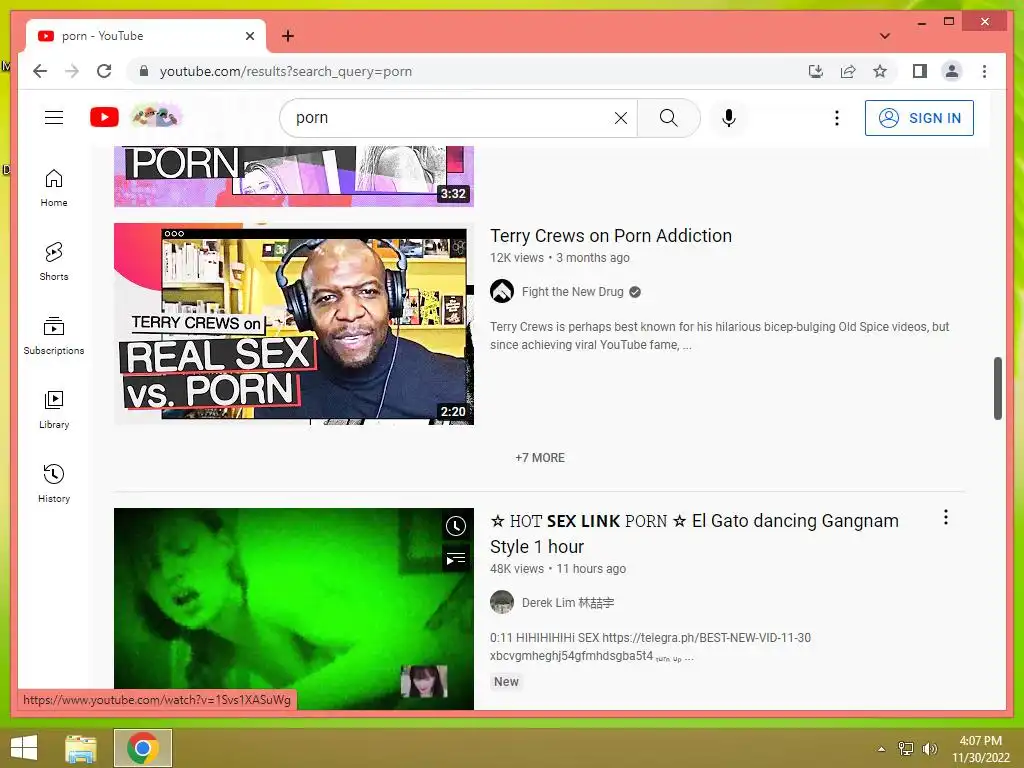The width and height of the screenshot is (1024, 768).
Task: Open YouTube settings three-dot menu
Action: [837, 118]
